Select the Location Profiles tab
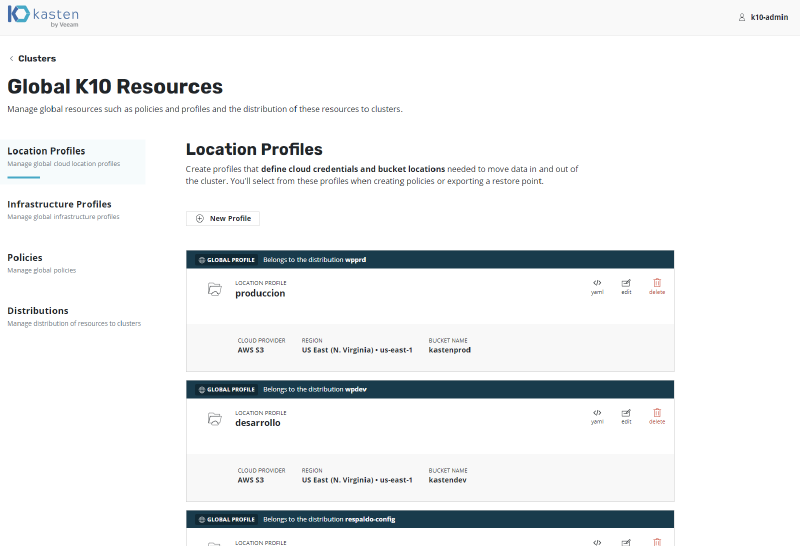This screenshot has width=800, height=546. click(73, 161)
